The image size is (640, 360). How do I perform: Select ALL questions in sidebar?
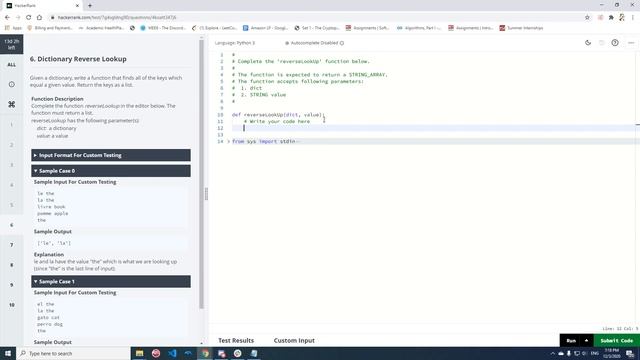[x=11, y=64]
